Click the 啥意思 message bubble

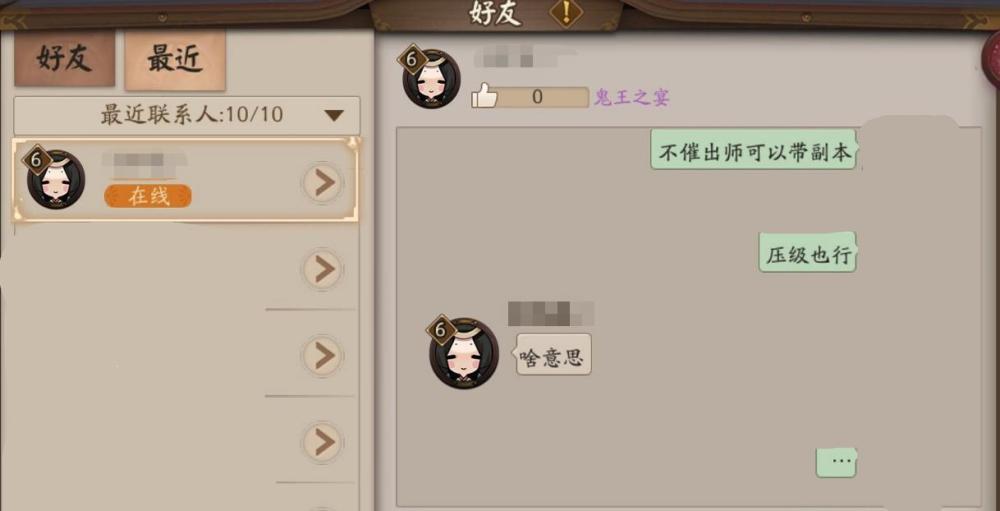click(x=552, y=354)
